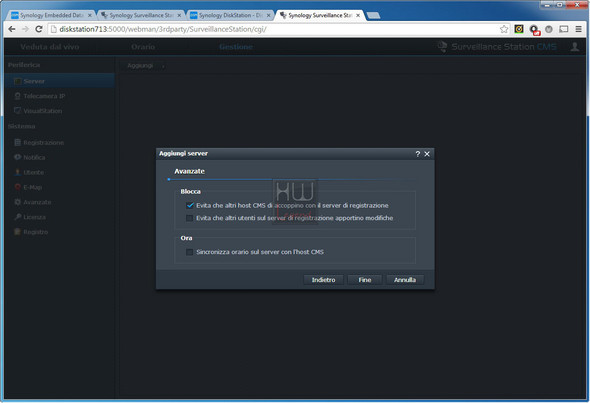Select Registrazione in the sidebar
The width and height of the screenshot is (590, 403).
[x=60, y=143]
